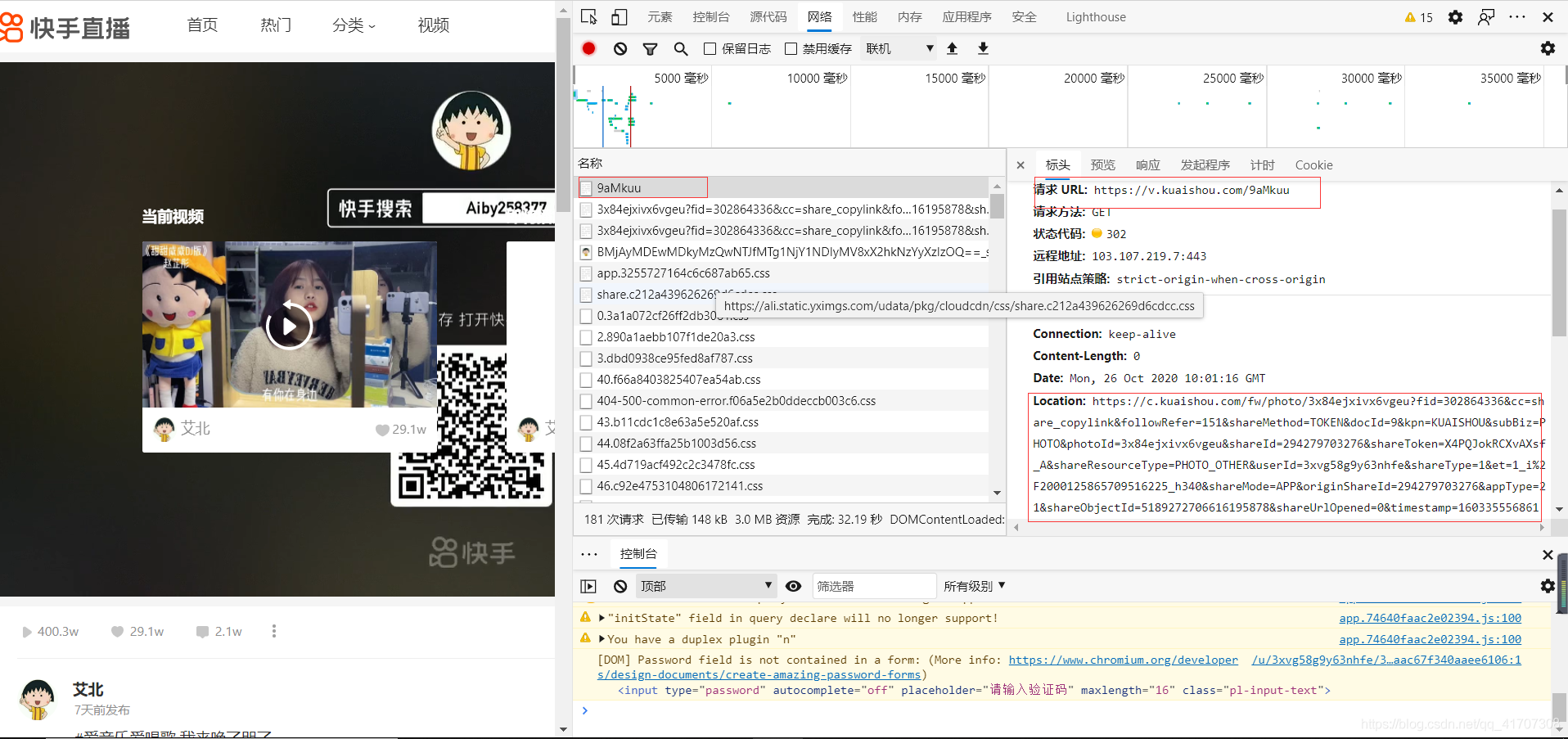Viewport: 1568px width, 739px height.
Task: Expand the duplex plugin warning message
Action: click(x=602, y=639)
